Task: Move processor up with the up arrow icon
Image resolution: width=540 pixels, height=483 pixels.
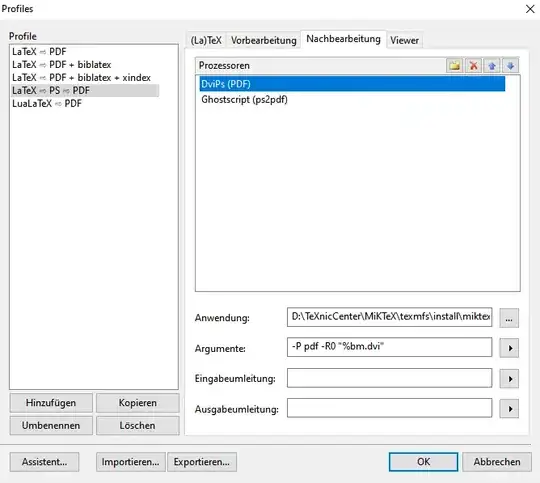Action: pos(492,65)
